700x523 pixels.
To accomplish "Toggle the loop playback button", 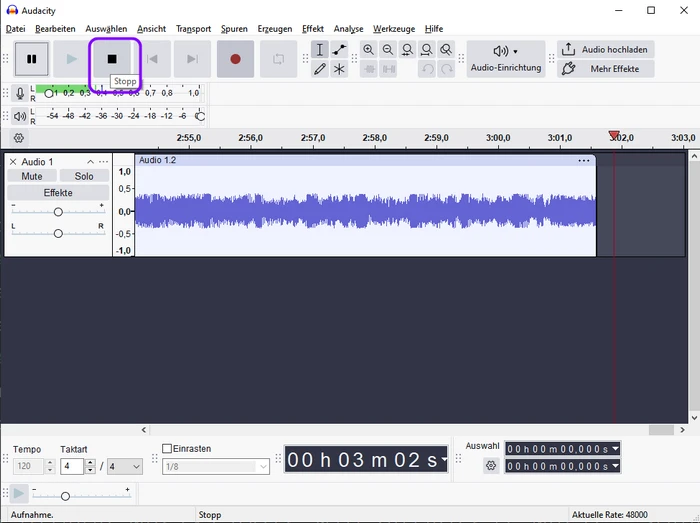I will coord(278,59).
